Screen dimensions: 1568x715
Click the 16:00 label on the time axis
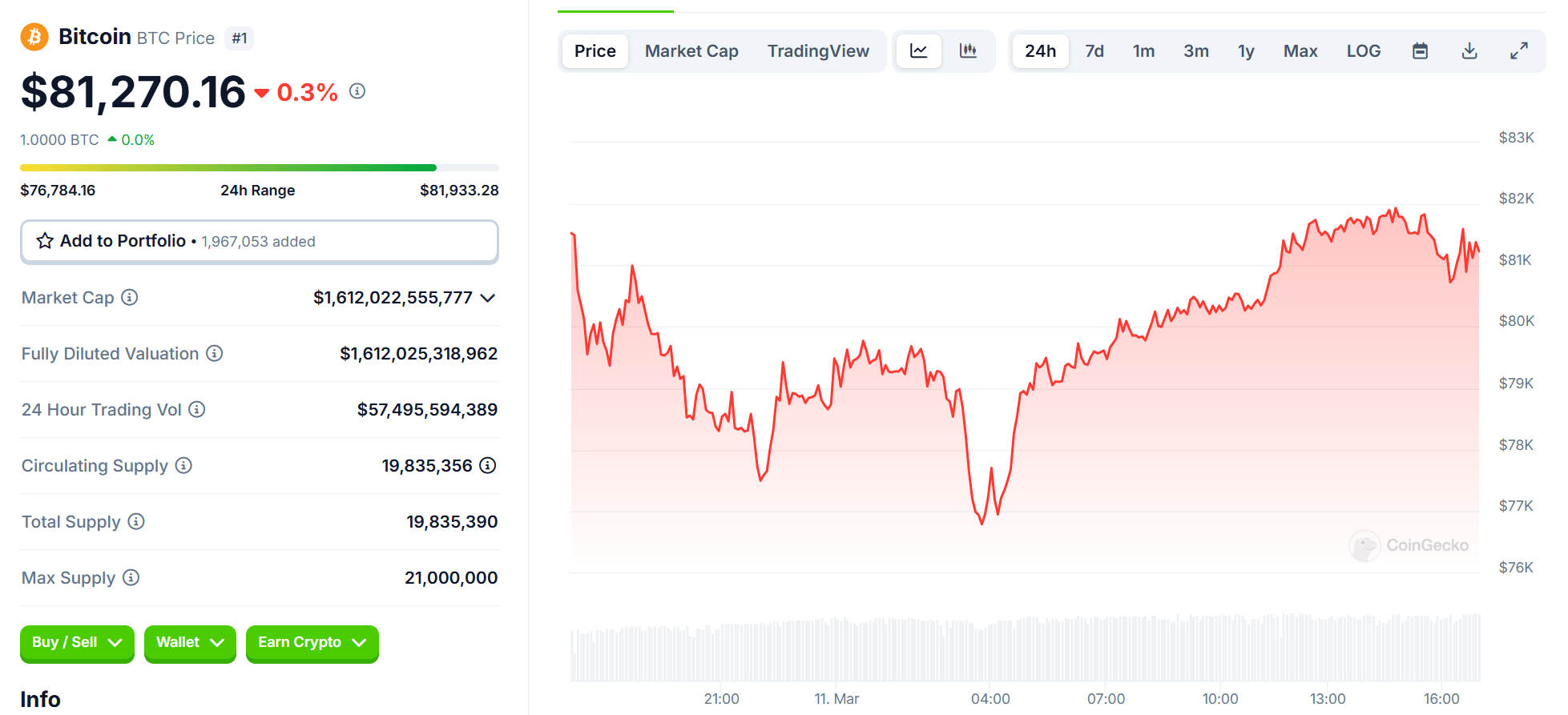point(1441,699)
